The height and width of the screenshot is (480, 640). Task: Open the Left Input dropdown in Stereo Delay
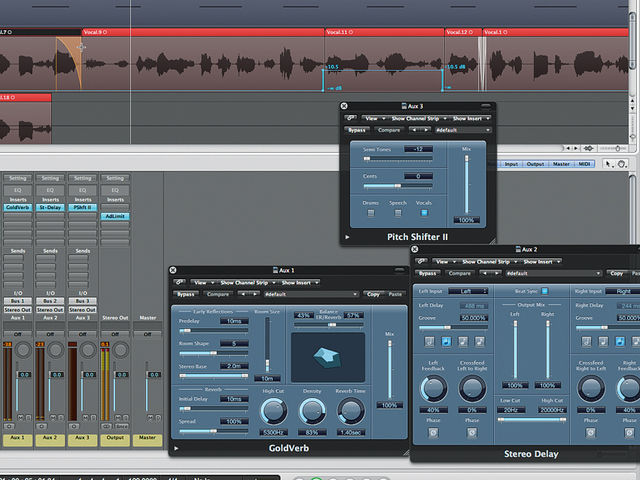468,291
